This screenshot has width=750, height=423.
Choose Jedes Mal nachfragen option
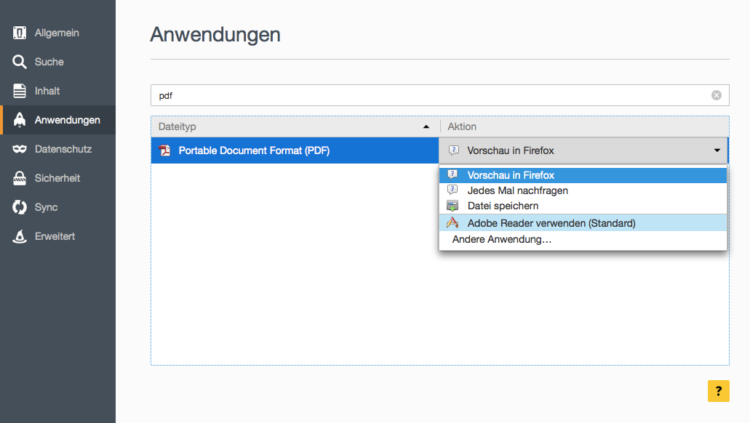click(x=517, y=190)
